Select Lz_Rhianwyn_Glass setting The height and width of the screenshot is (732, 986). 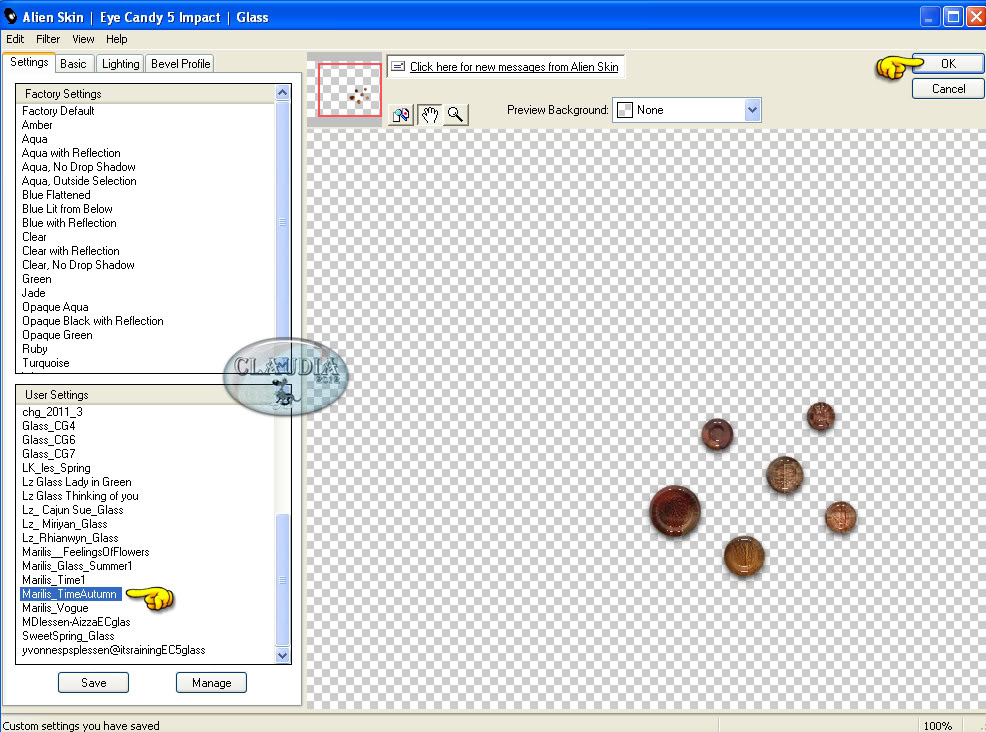point(70,538)
